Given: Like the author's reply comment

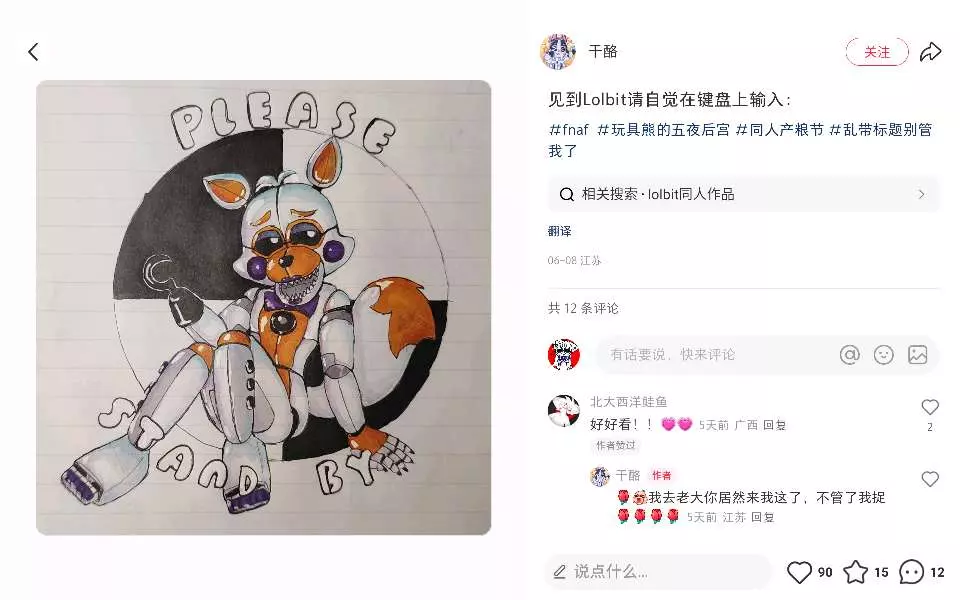Looking at the screenshot, I should click(x=930, y=479).
